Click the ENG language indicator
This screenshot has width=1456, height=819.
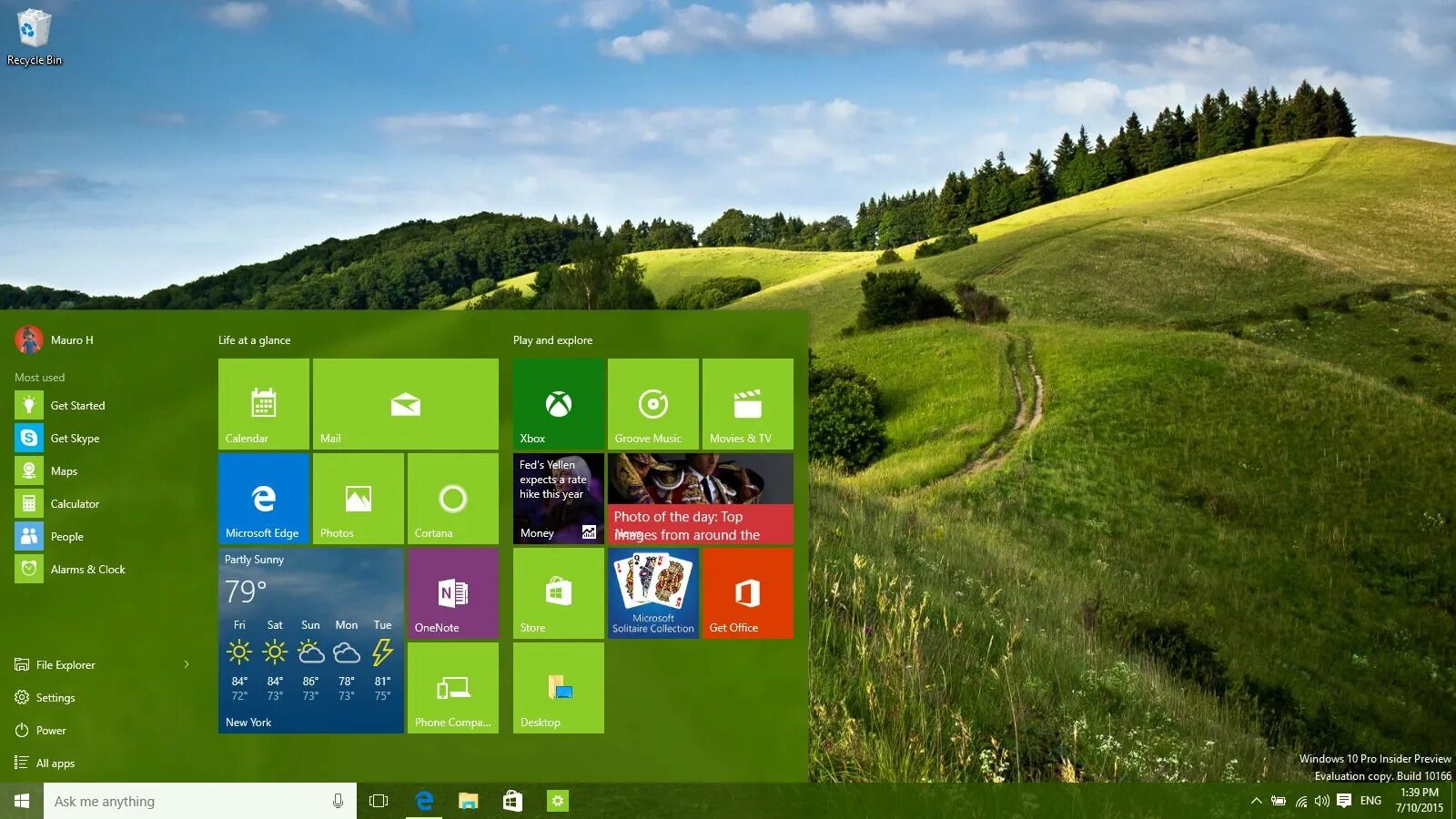1370,801
